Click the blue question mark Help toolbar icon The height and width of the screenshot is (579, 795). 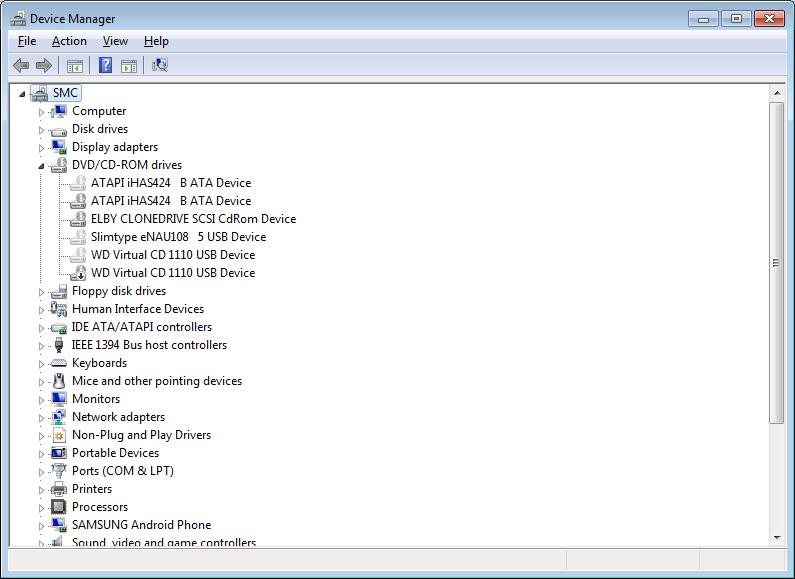(x=104, y=66)
